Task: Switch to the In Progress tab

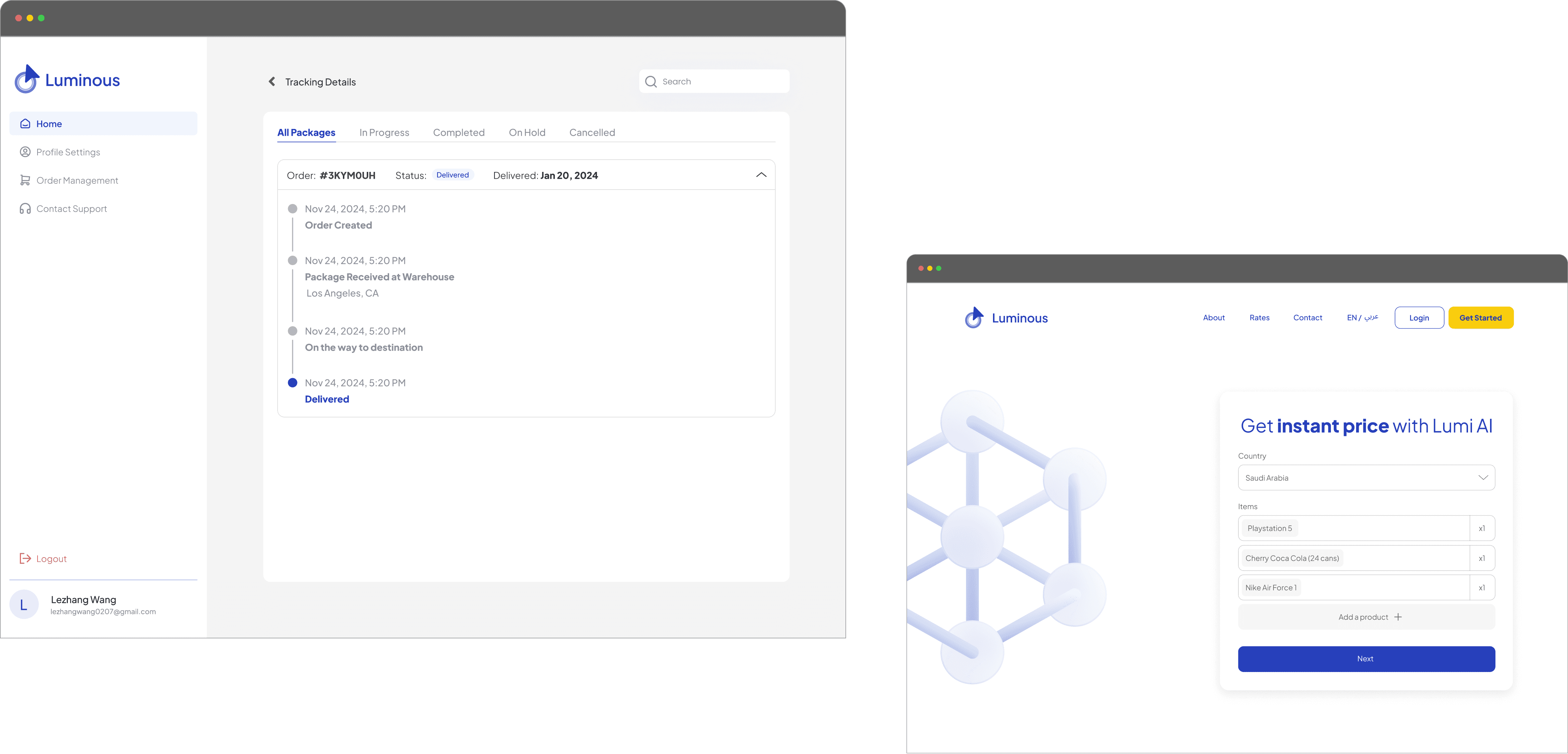Action: 384,133
